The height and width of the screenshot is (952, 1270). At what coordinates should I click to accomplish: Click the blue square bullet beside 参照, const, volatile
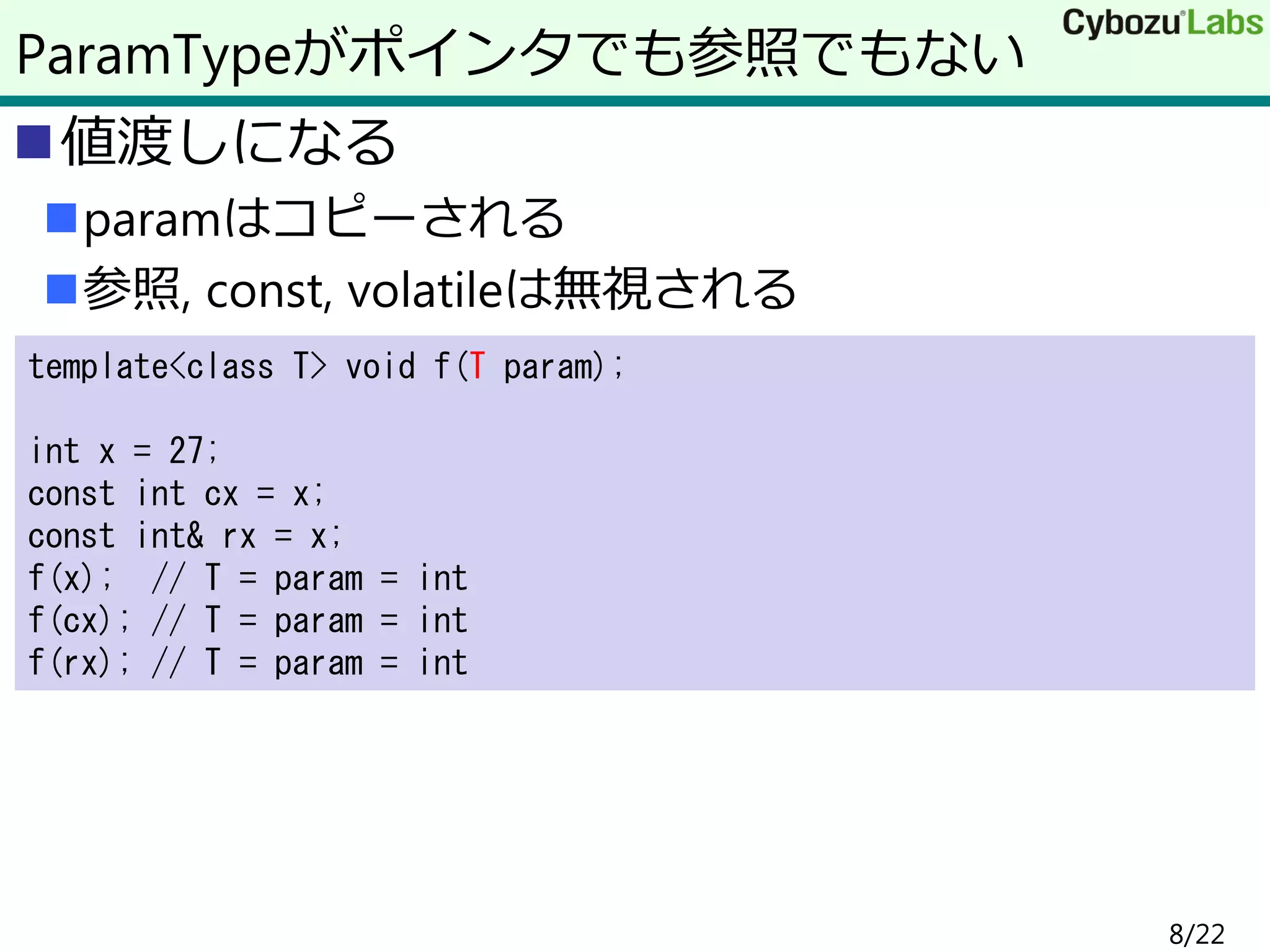61,289
